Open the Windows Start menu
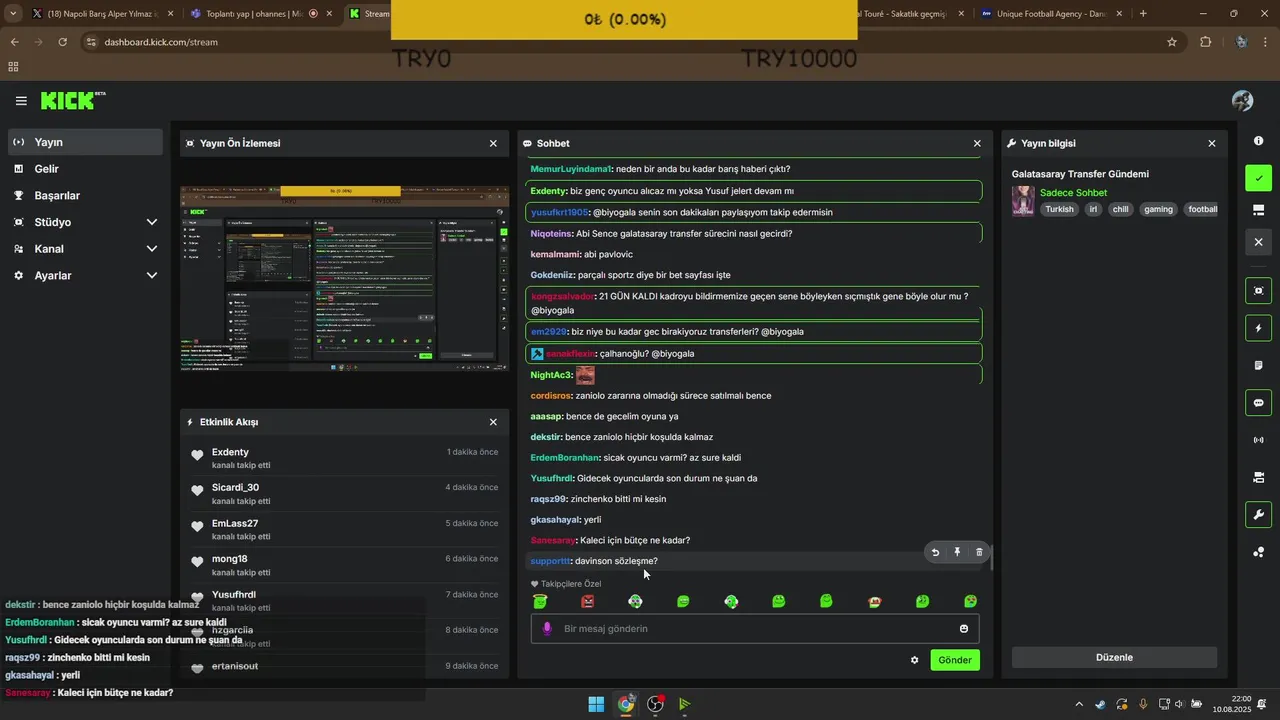Image resolution: width=1280 pixels, height=720 pixels. (x=596, y=704)
